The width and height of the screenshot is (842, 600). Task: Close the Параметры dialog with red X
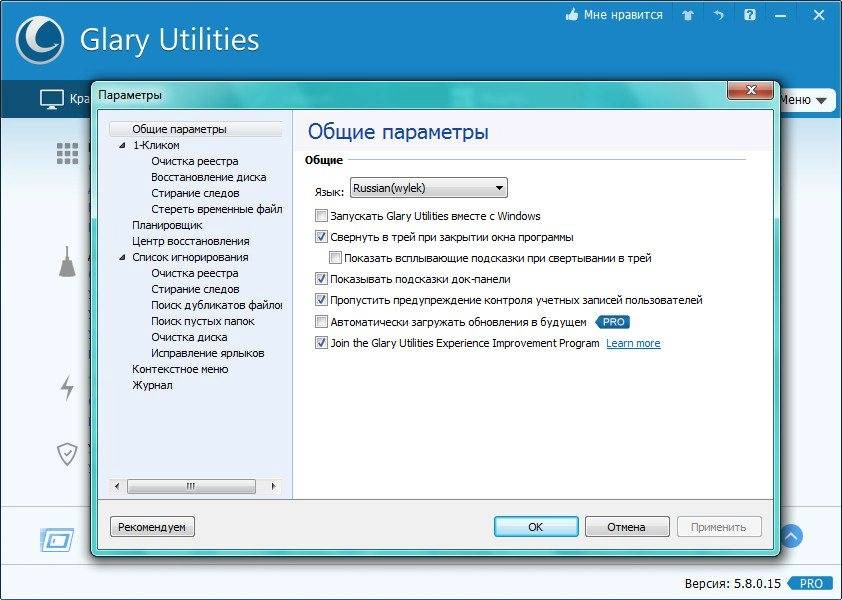tap(752, 90)
